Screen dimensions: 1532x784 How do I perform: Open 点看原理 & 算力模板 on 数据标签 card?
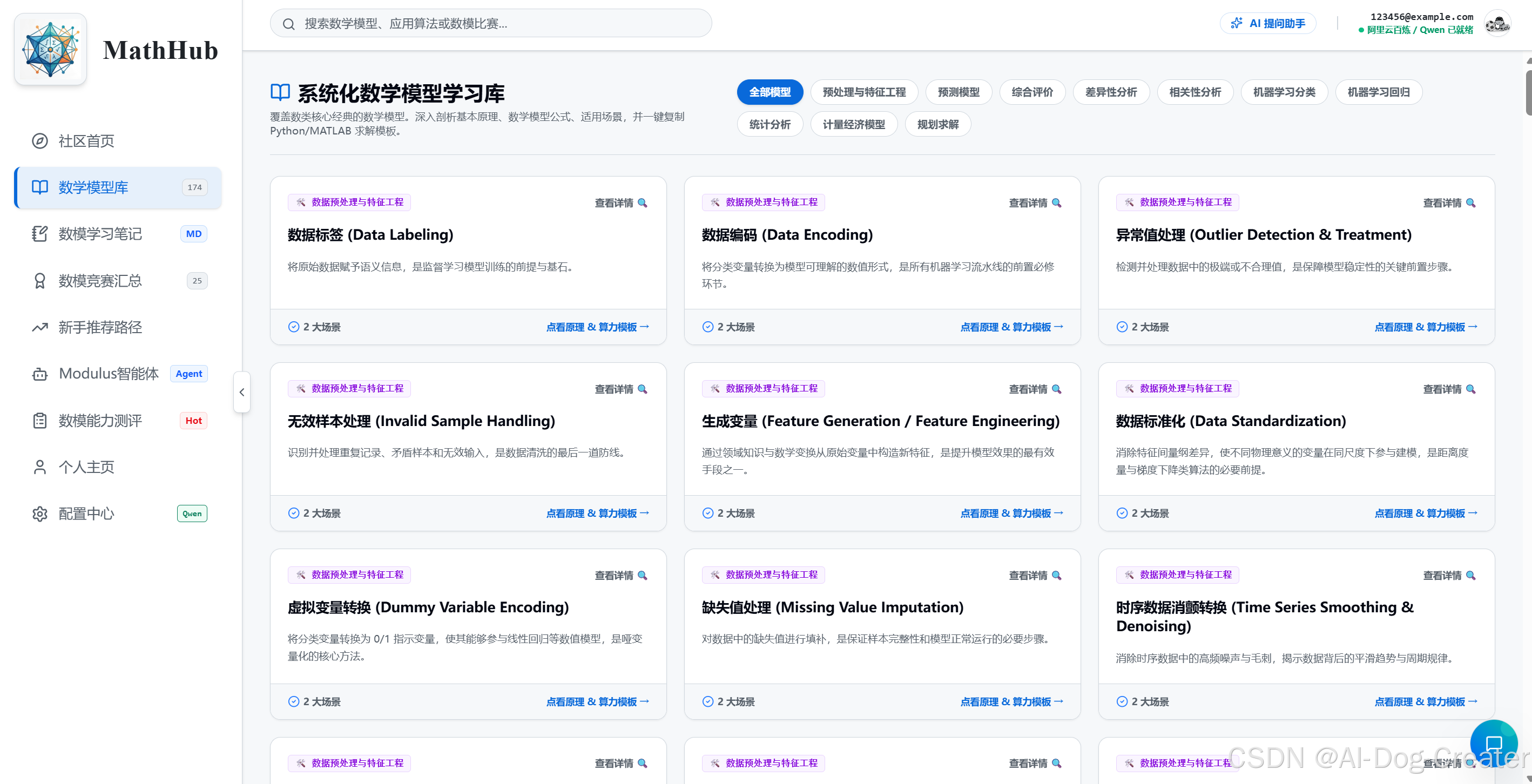pos(597,327)
